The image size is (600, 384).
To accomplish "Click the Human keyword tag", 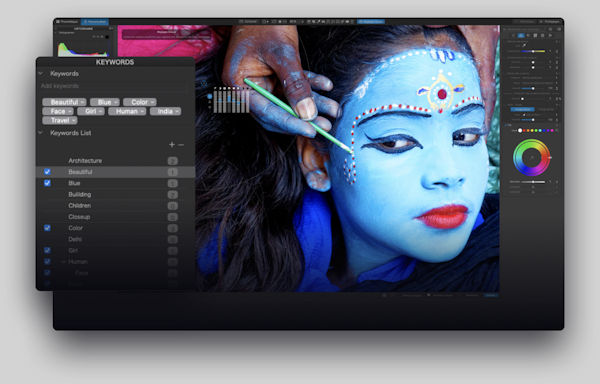I will click(x=127, y=111).
